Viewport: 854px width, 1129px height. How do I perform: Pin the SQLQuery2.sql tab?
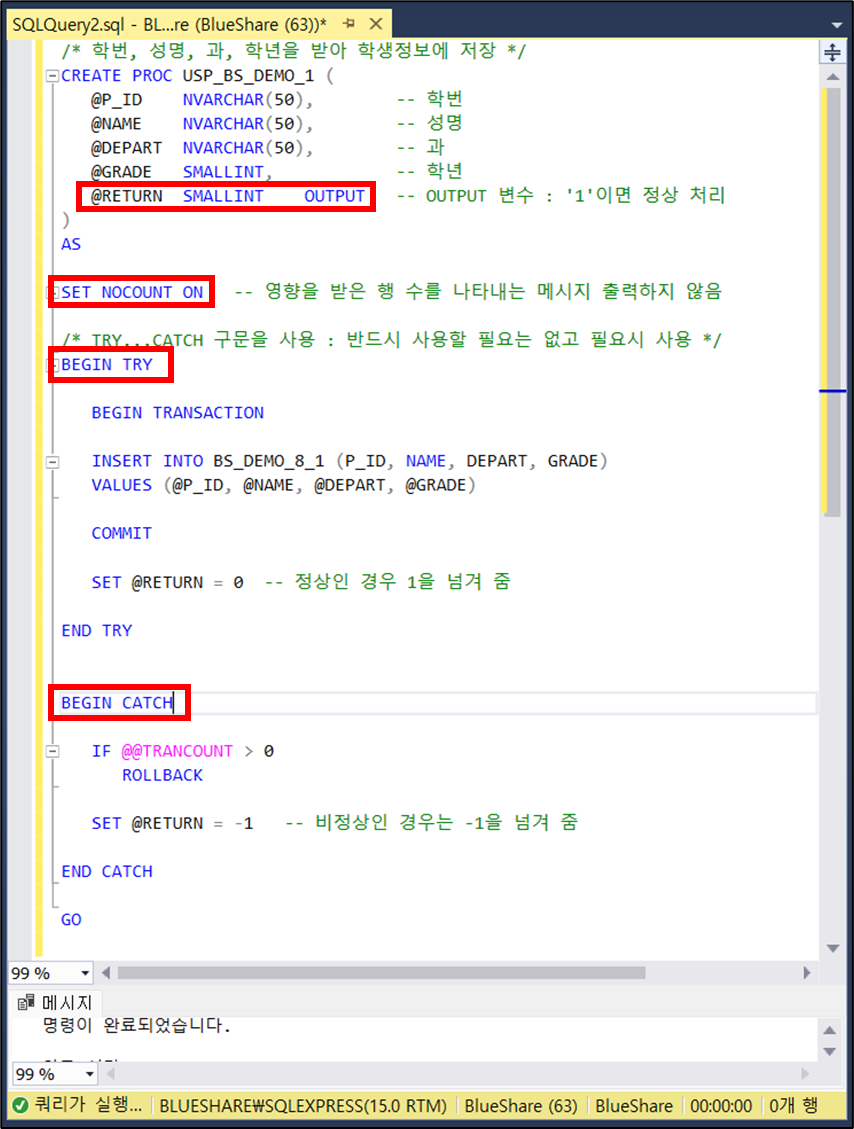[349, 24]
